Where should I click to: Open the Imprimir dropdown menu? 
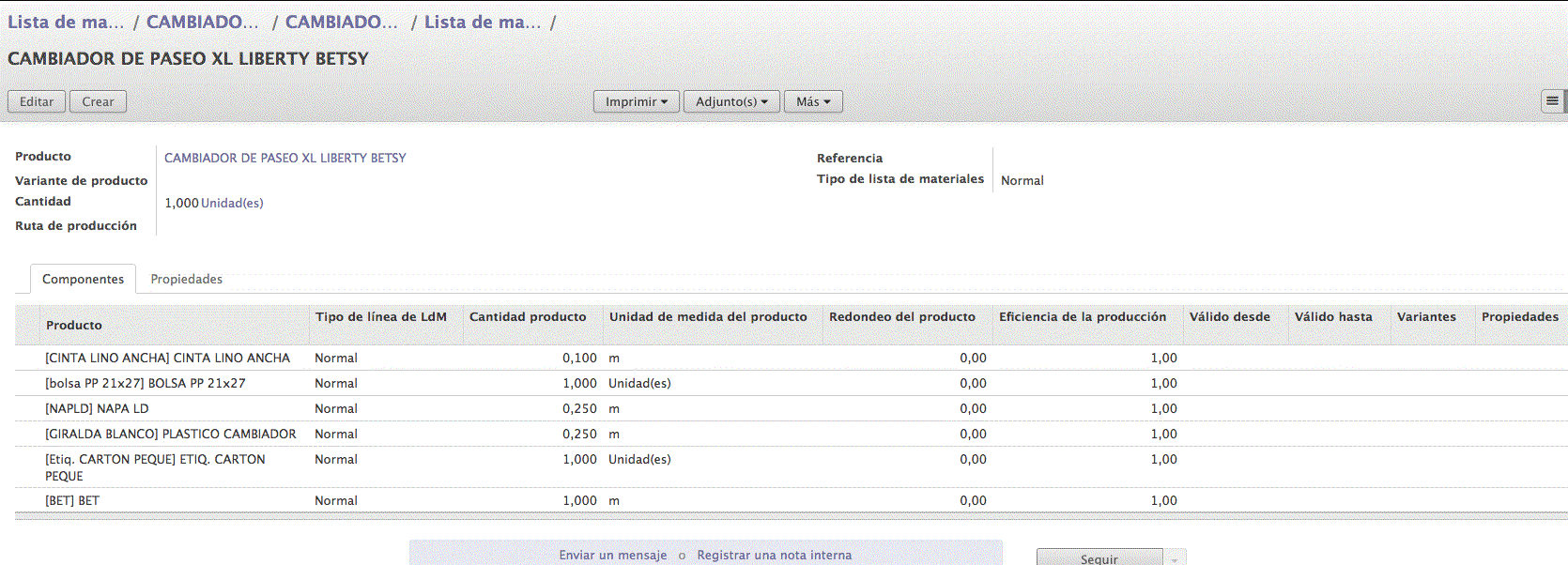(636, 101)
